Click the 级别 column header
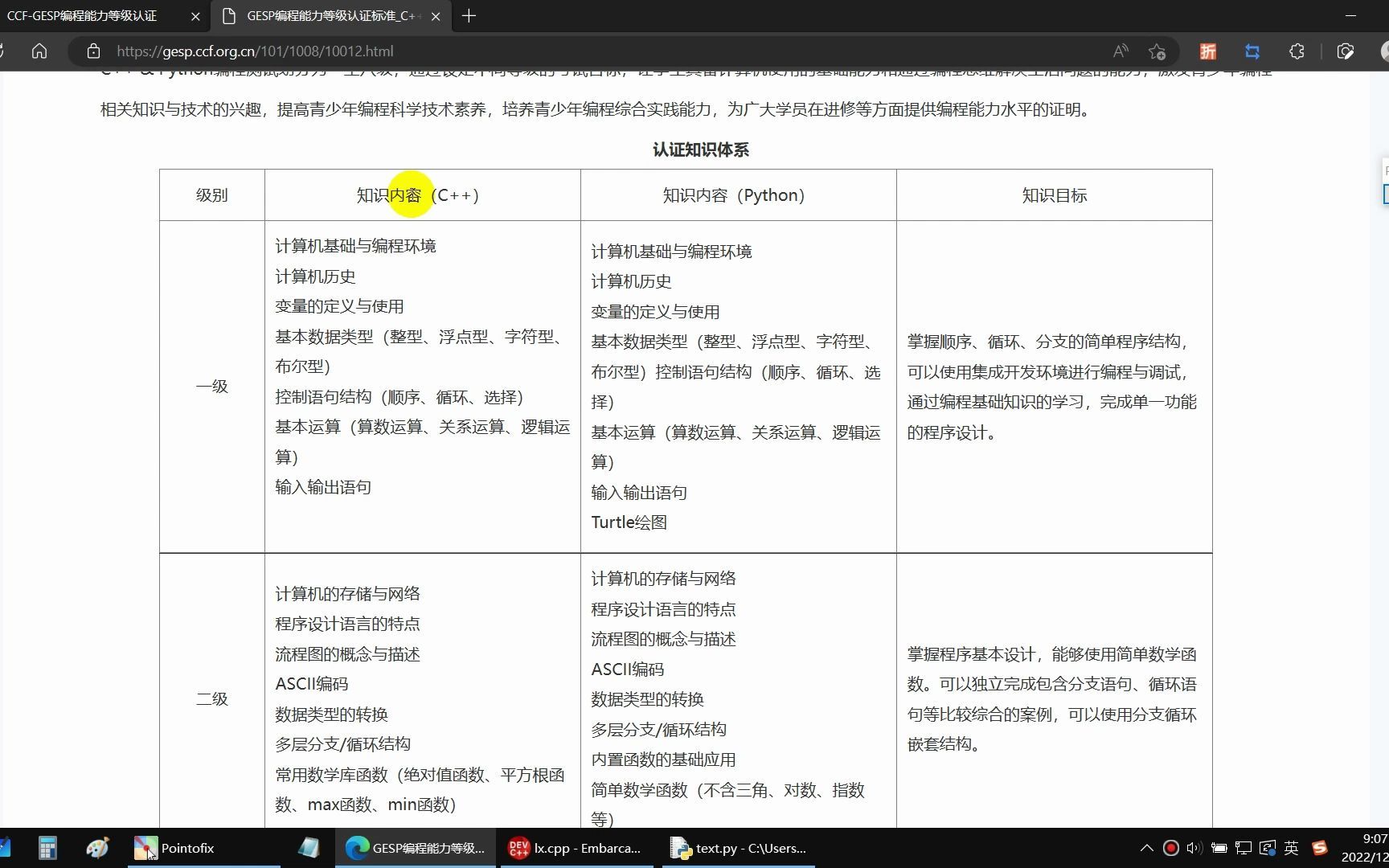The image size is (1389, 868). tap(212, 195)
